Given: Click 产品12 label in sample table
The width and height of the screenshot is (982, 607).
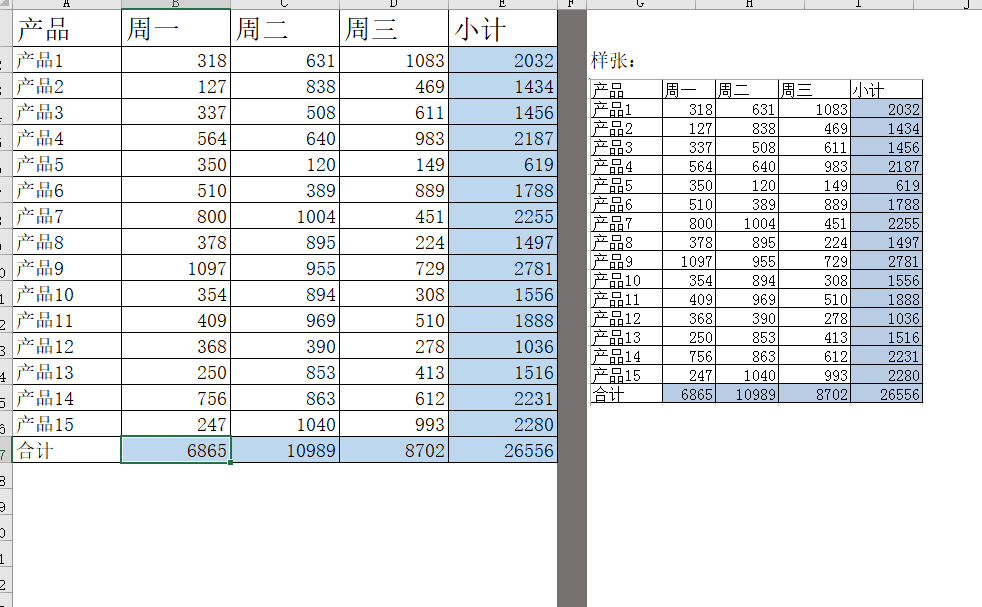Looking at the screenshot, I should tap(626, 318).
